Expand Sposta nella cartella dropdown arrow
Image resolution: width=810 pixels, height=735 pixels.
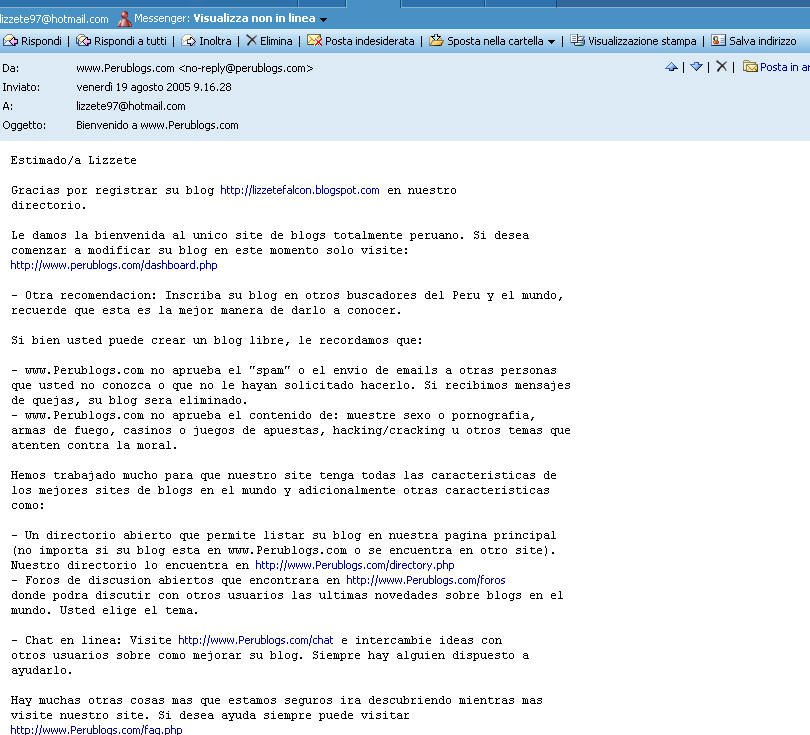coord(551,42)
